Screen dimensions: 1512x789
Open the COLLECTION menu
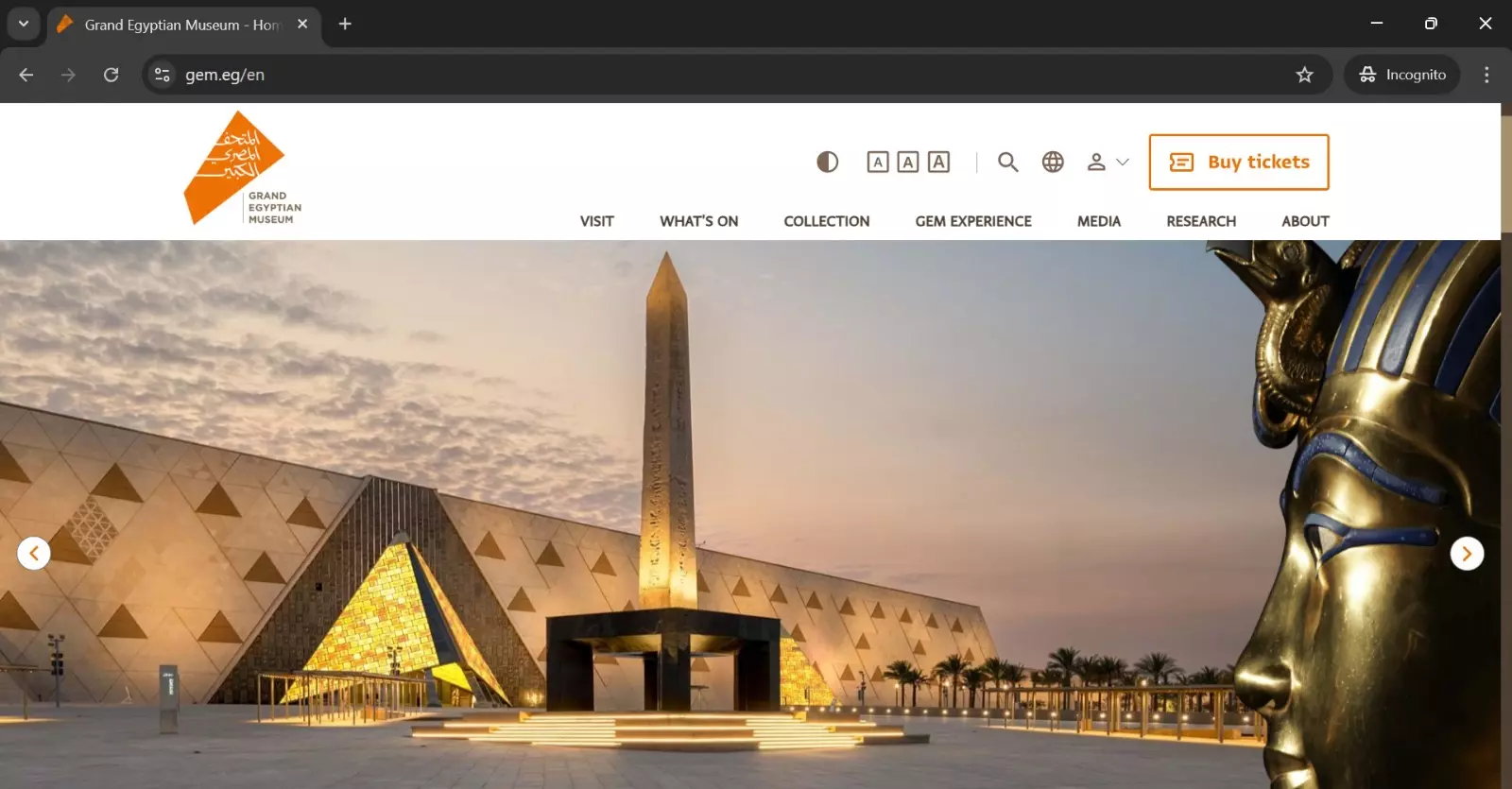tap(826, 221)
